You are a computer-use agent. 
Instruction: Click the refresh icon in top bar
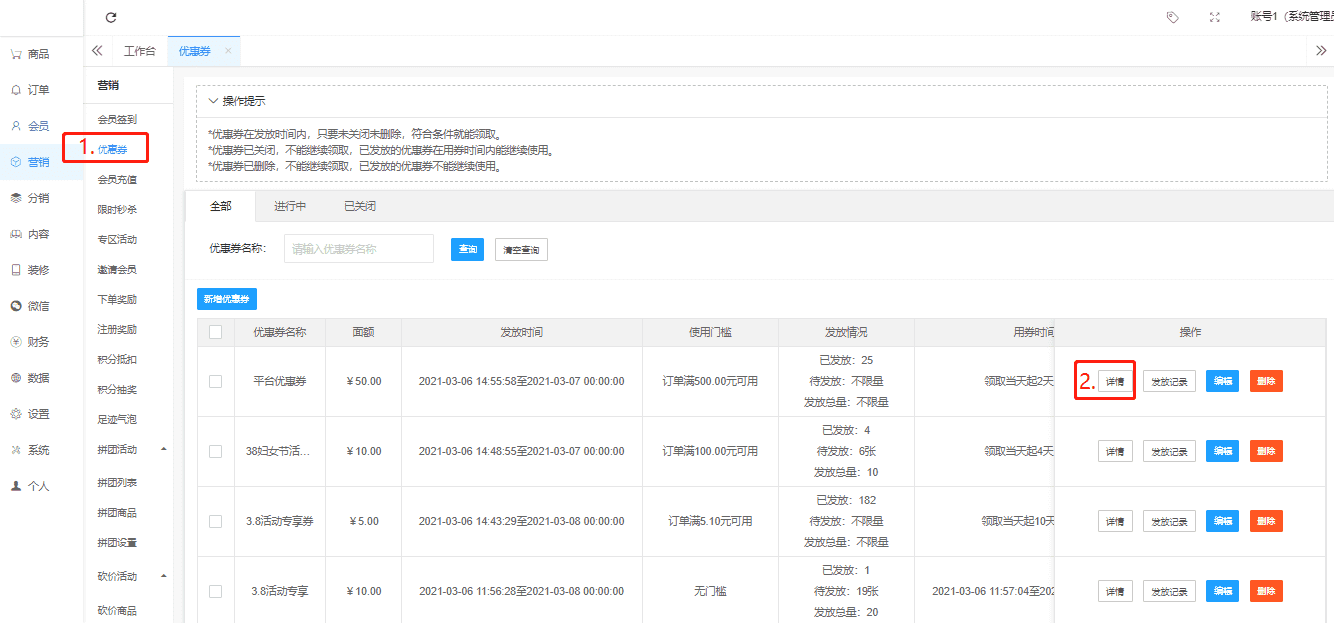click(x=111, y=17)
